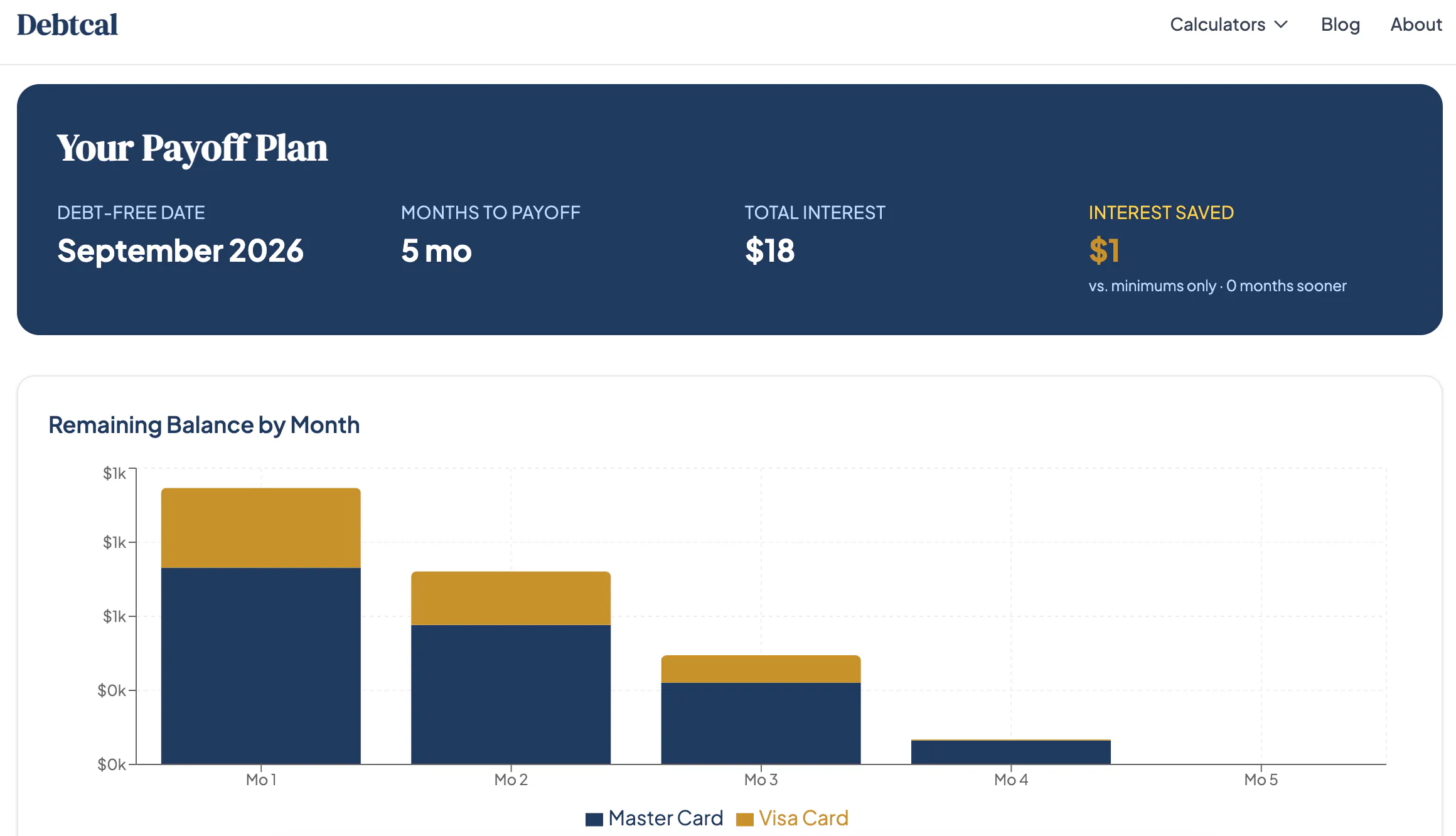Click the Master Card legend square
The width and height of the screenshot is (1456, 836).
click(594, 819)
